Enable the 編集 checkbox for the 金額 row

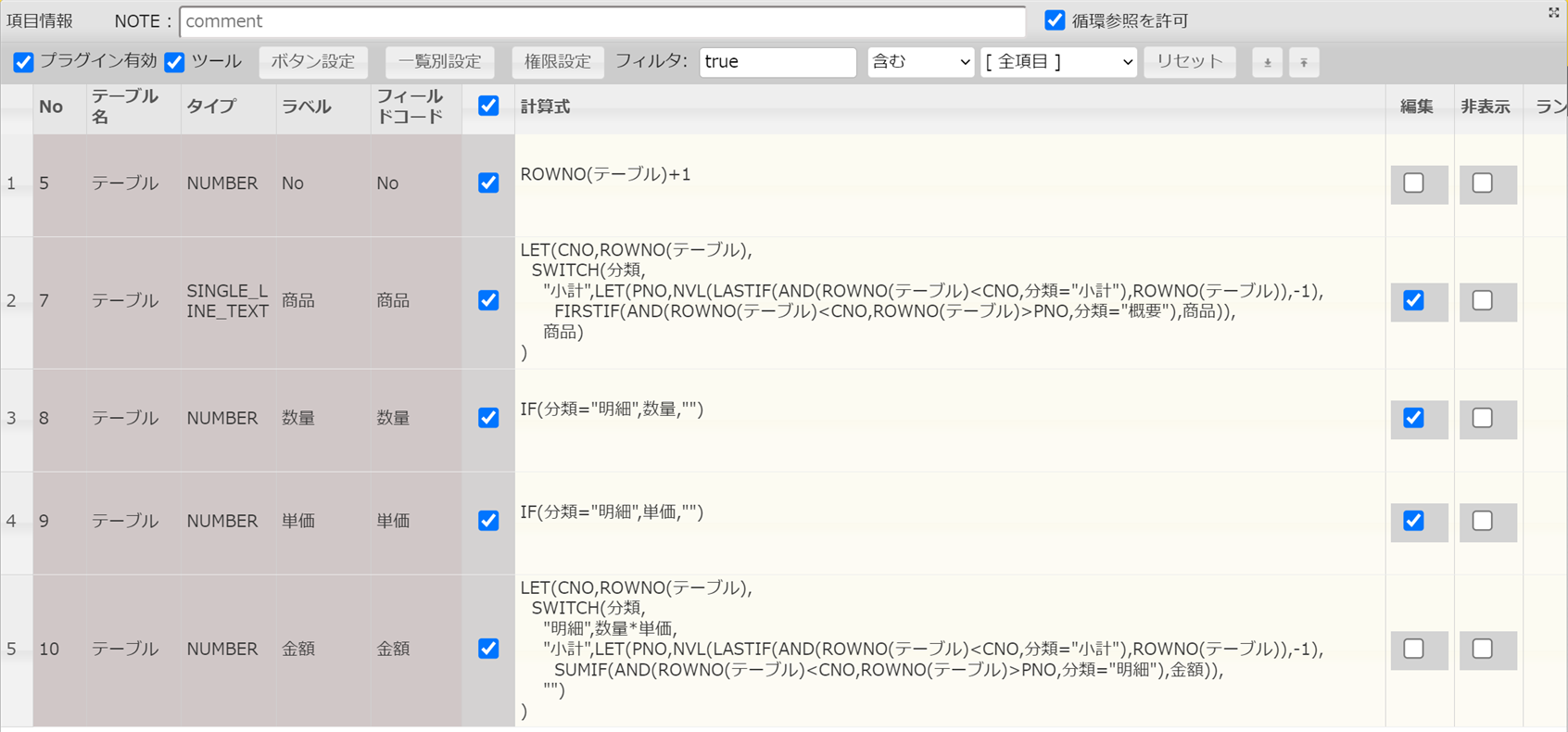coord(1413,649)
